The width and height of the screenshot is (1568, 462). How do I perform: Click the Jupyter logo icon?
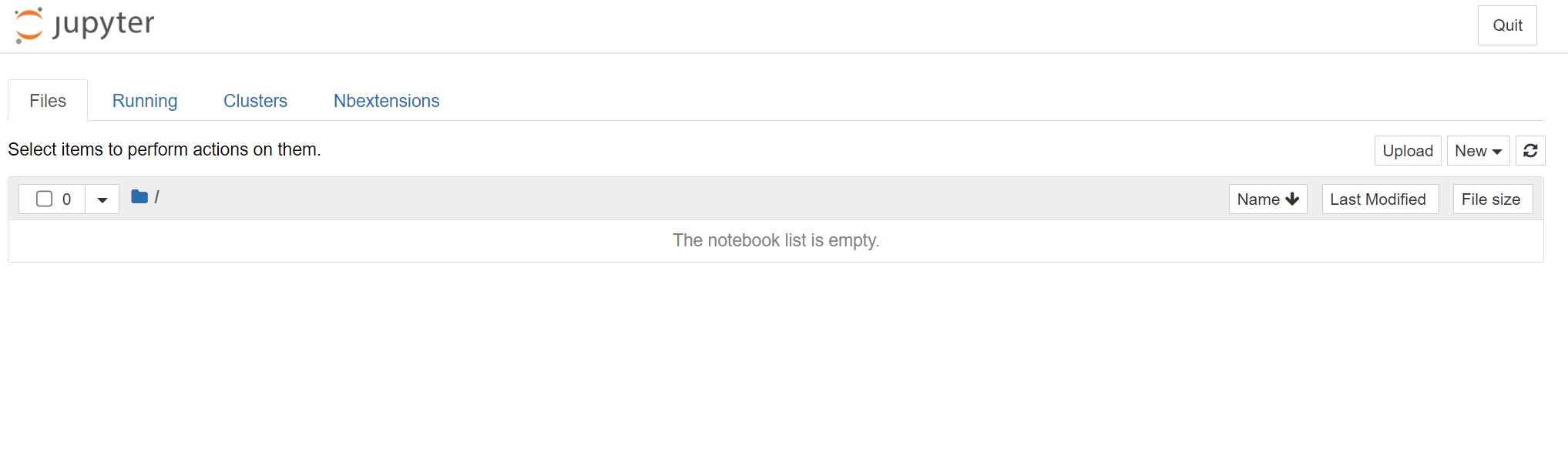click(29, 25)
